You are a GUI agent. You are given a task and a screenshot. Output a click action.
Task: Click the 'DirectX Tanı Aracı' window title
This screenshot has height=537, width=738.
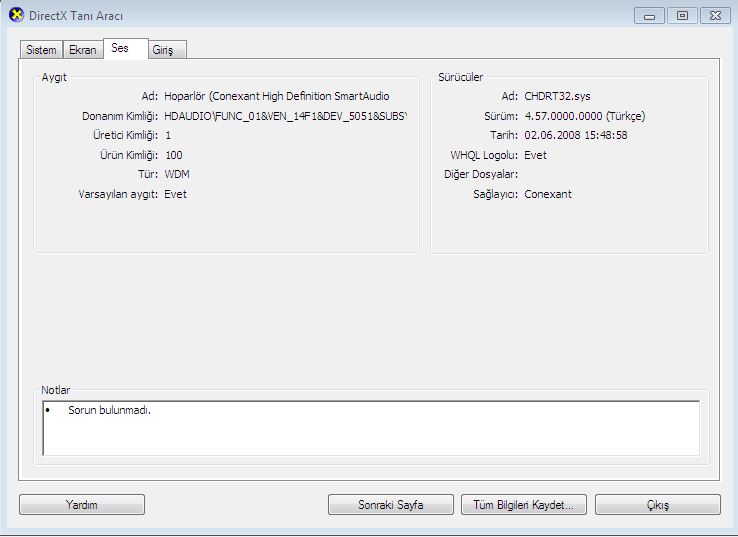pos(76,16)
